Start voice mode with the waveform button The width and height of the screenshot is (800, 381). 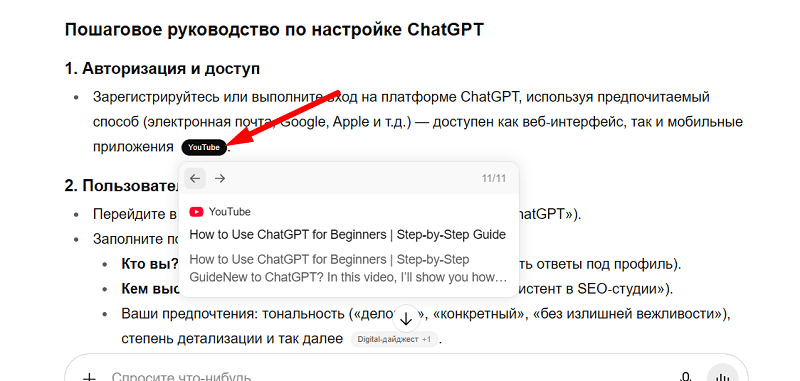point(722,375)
